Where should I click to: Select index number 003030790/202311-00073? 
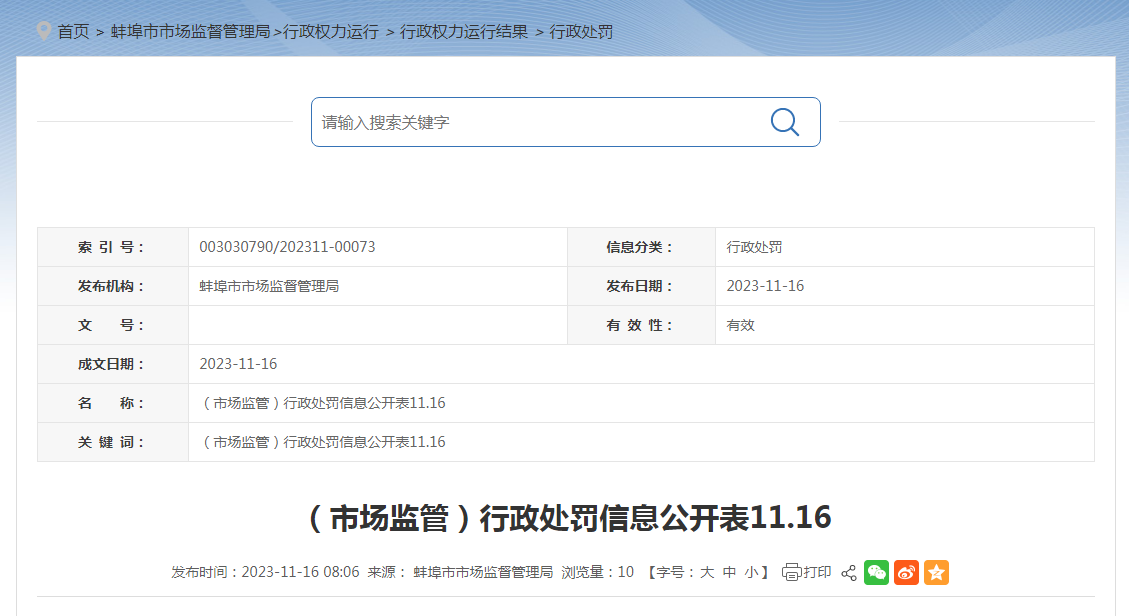click(x=287, y=247)
